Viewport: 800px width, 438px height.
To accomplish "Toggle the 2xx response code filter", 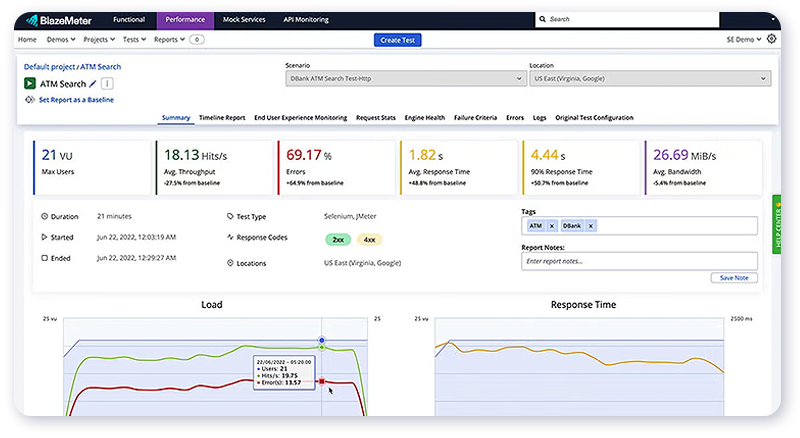I will point(339,240).
